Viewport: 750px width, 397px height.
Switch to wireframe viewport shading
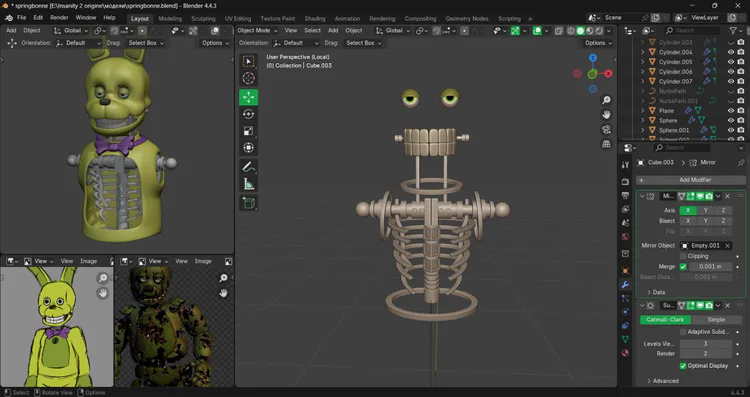[x=571, y=31]
